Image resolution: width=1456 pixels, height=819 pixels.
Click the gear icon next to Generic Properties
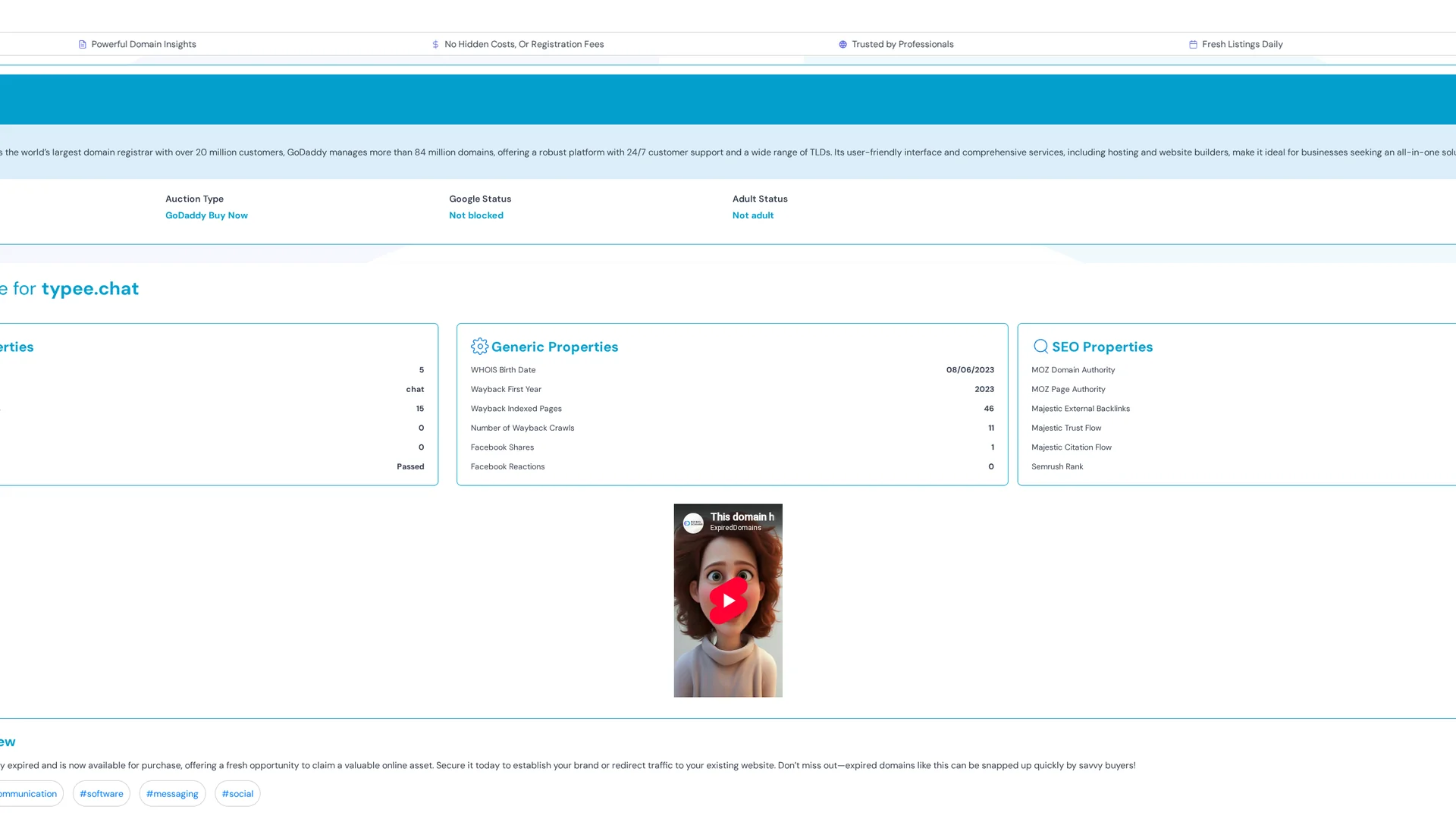[x=479, y=347]
